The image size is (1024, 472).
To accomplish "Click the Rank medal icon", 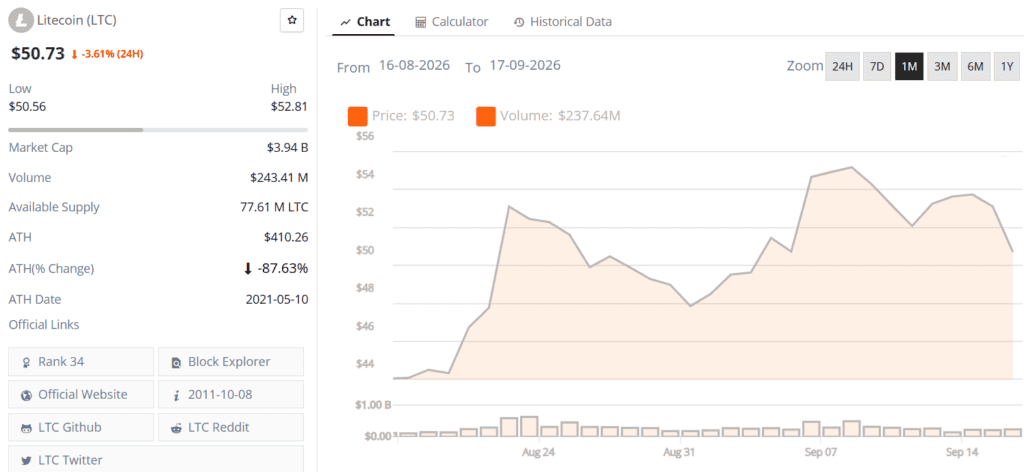I will (x=26, y=362).
